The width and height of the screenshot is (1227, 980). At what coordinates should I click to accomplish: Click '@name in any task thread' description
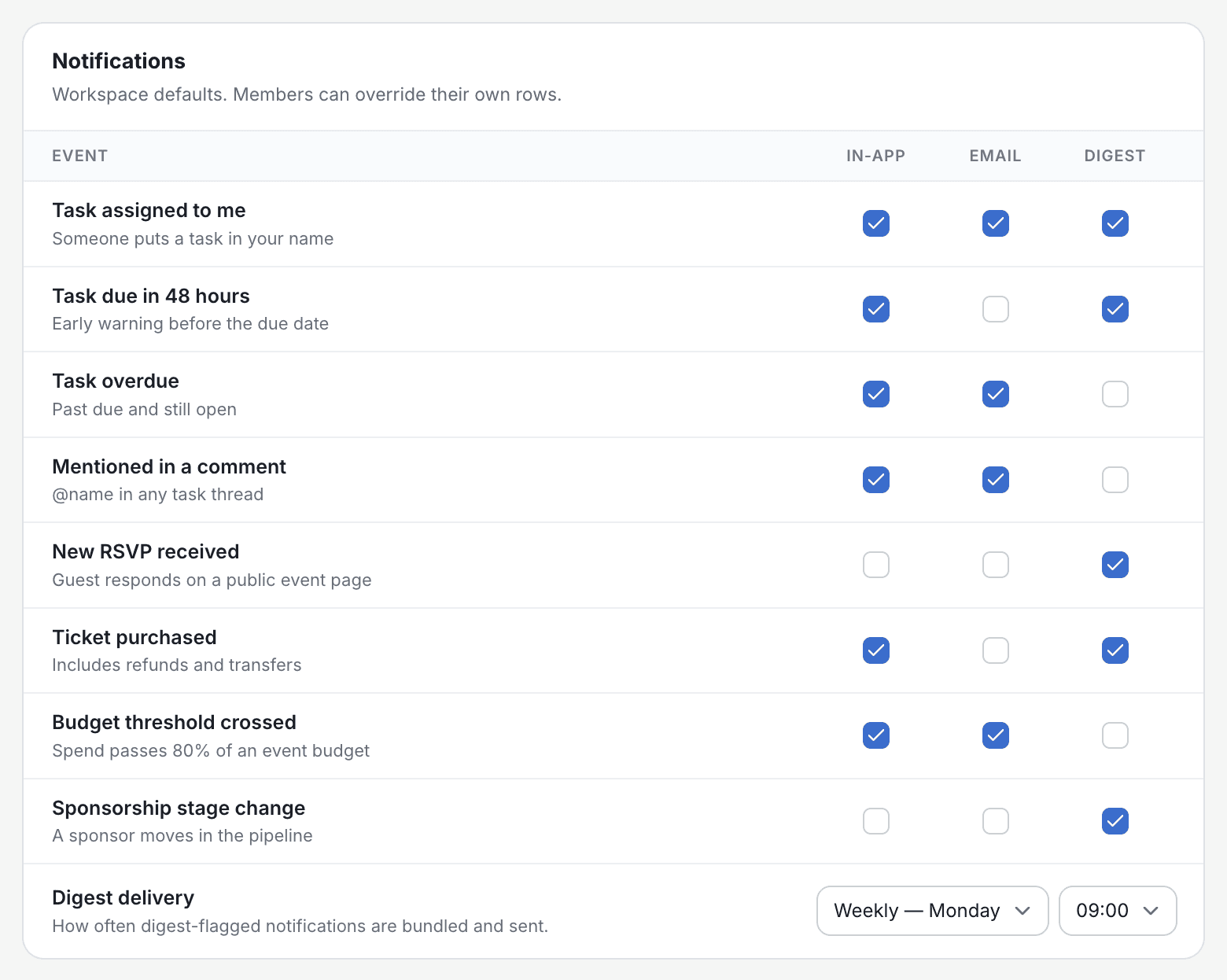[x=157, y=494]
